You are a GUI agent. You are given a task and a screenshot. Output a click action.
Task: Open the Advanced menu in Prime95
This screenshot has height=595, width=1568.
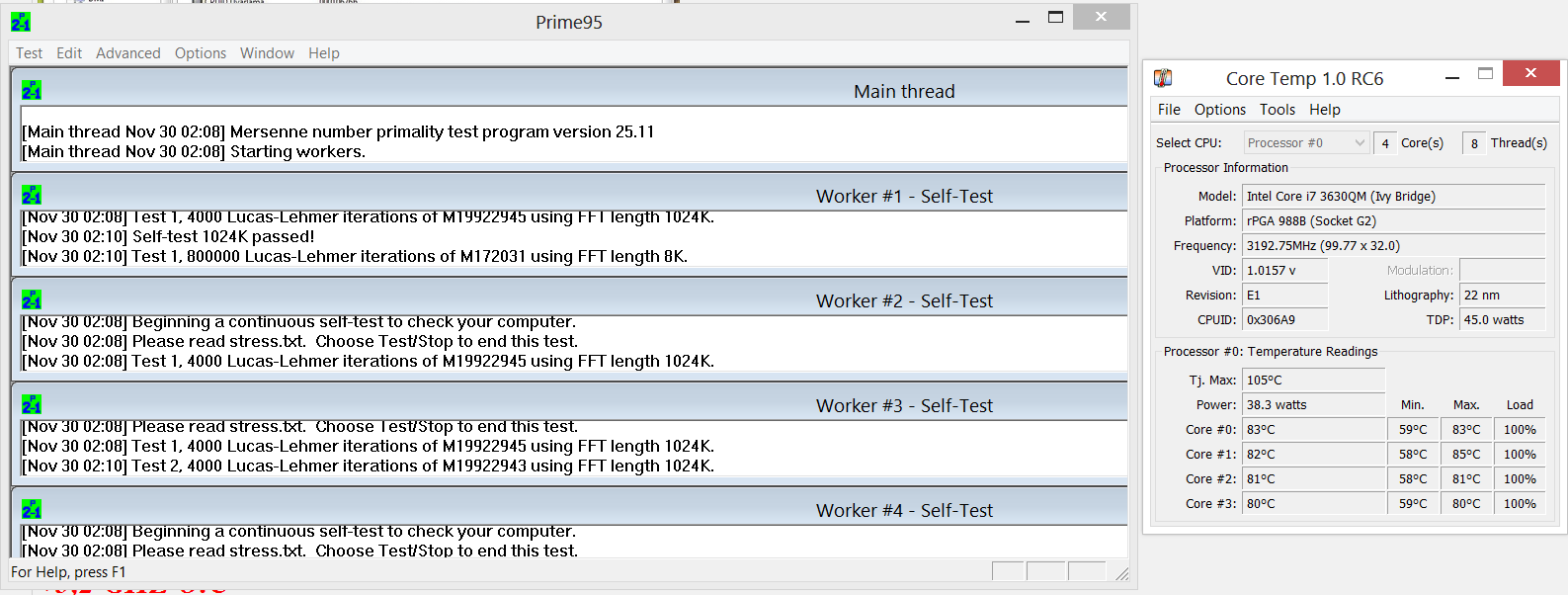coord(127,53)
